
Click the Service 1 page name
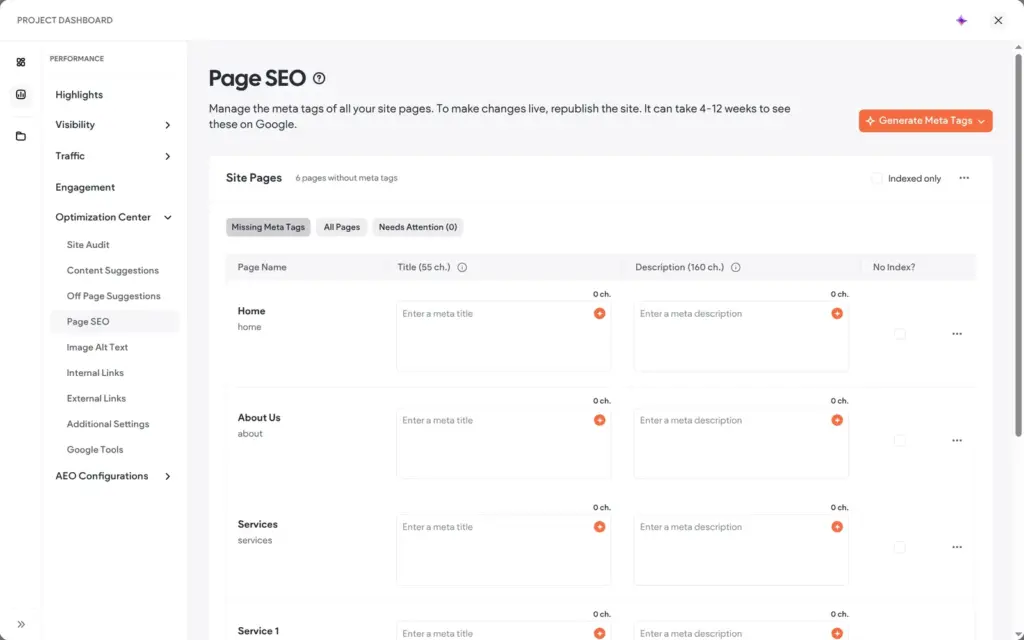(258, 631)
